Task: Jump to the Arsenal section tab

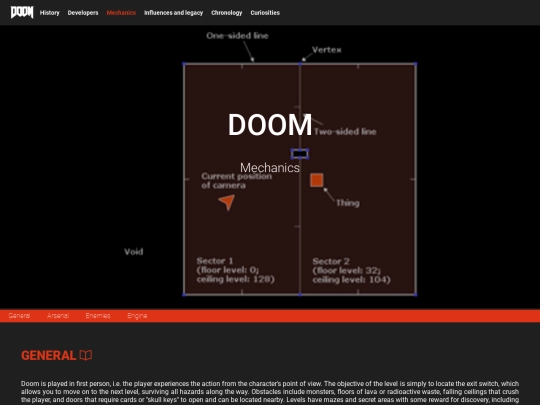Action: [x=58, y=315]
